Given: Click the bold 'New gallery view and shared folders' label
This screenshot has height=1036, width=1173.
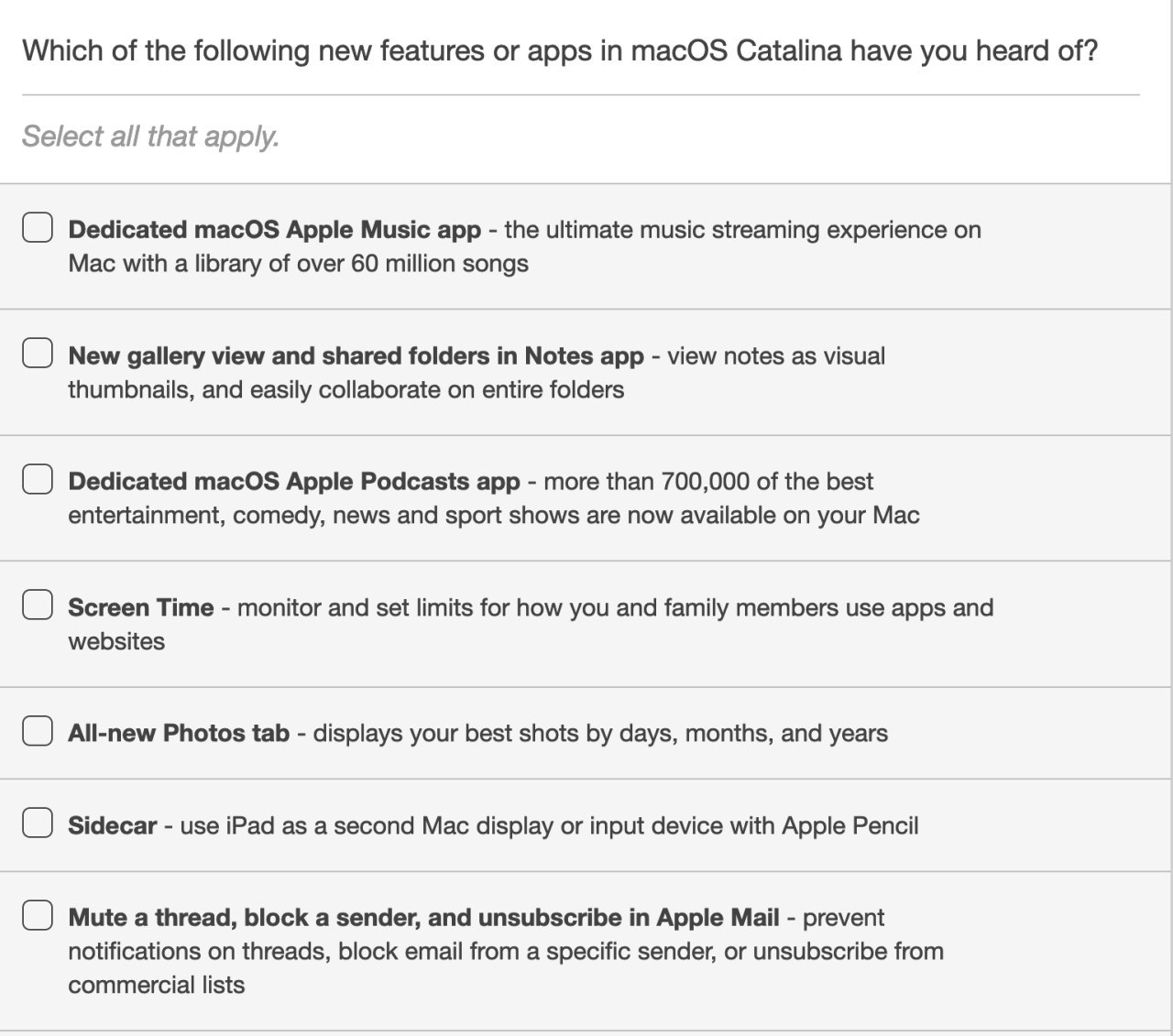Looking at the screenshot, I should coord(356,355).
